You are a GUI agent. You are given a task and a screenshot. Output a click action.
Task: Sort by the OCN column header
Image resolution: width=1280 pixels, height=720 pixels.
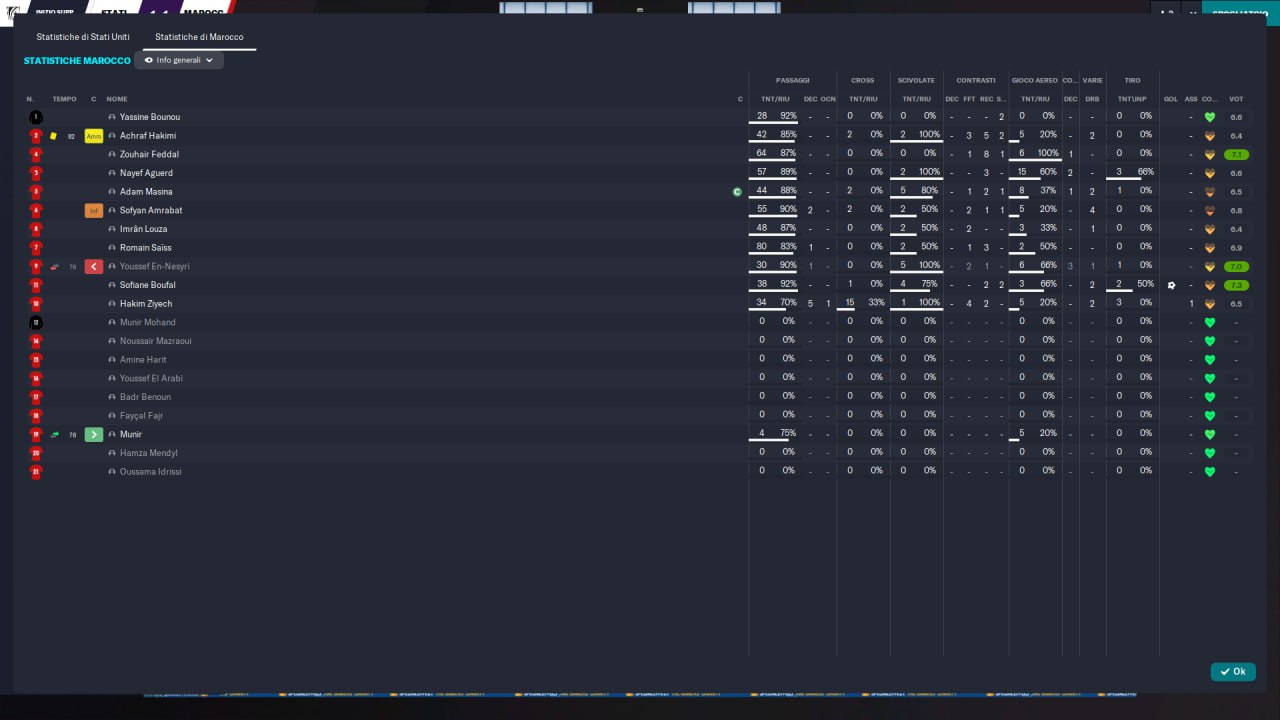828,99
